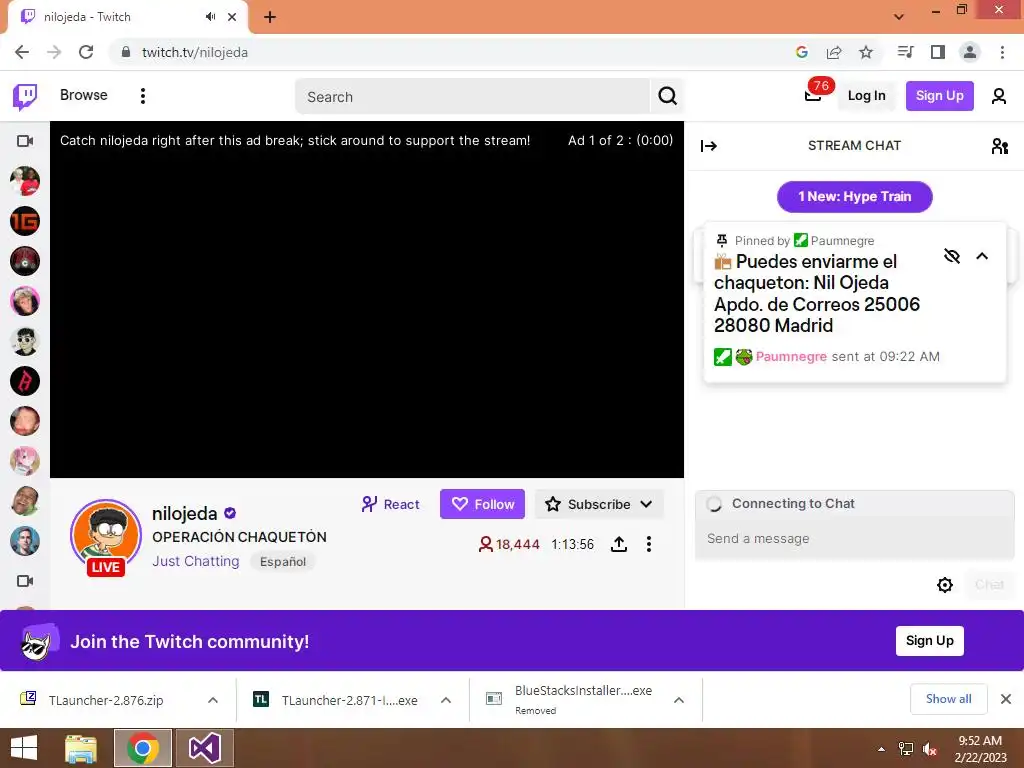This screenshot has width=1024, height=768.
Task: Open the pink anime sidebar channel avatar
Action: (25, 461)
